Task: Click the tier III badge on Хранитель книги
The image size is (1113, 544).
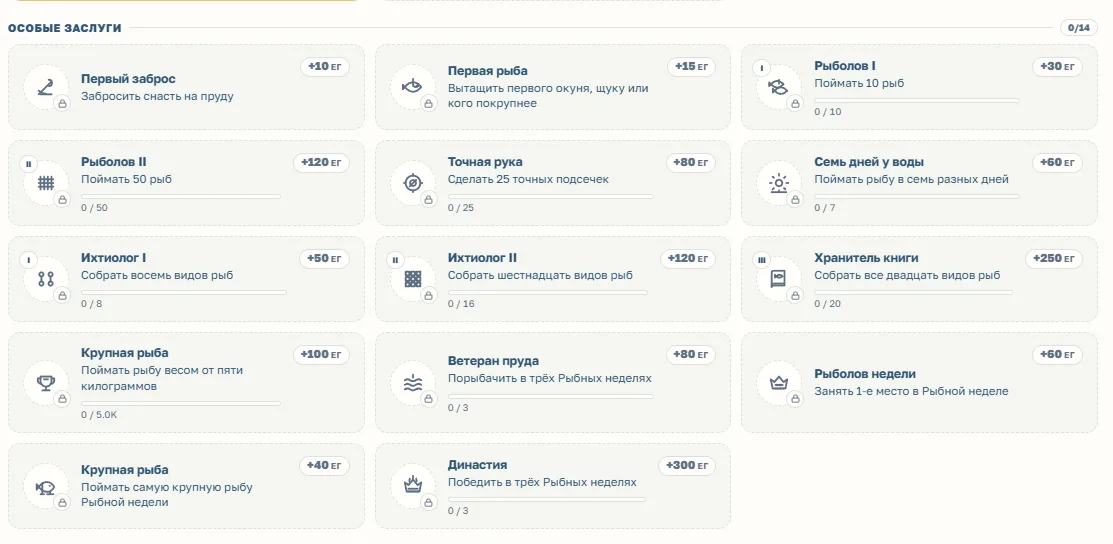Action: [762, 260]
